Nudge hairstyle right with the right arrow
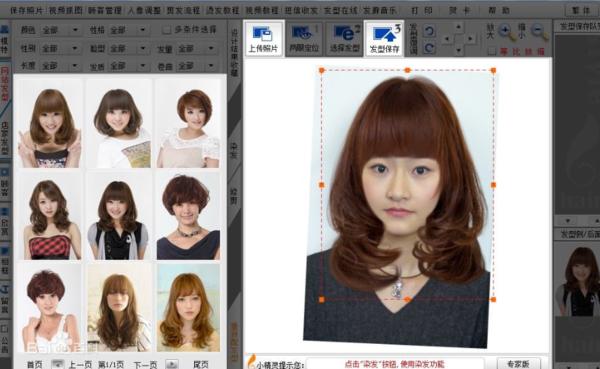The image size is (600, 369). tap(470, 38)
